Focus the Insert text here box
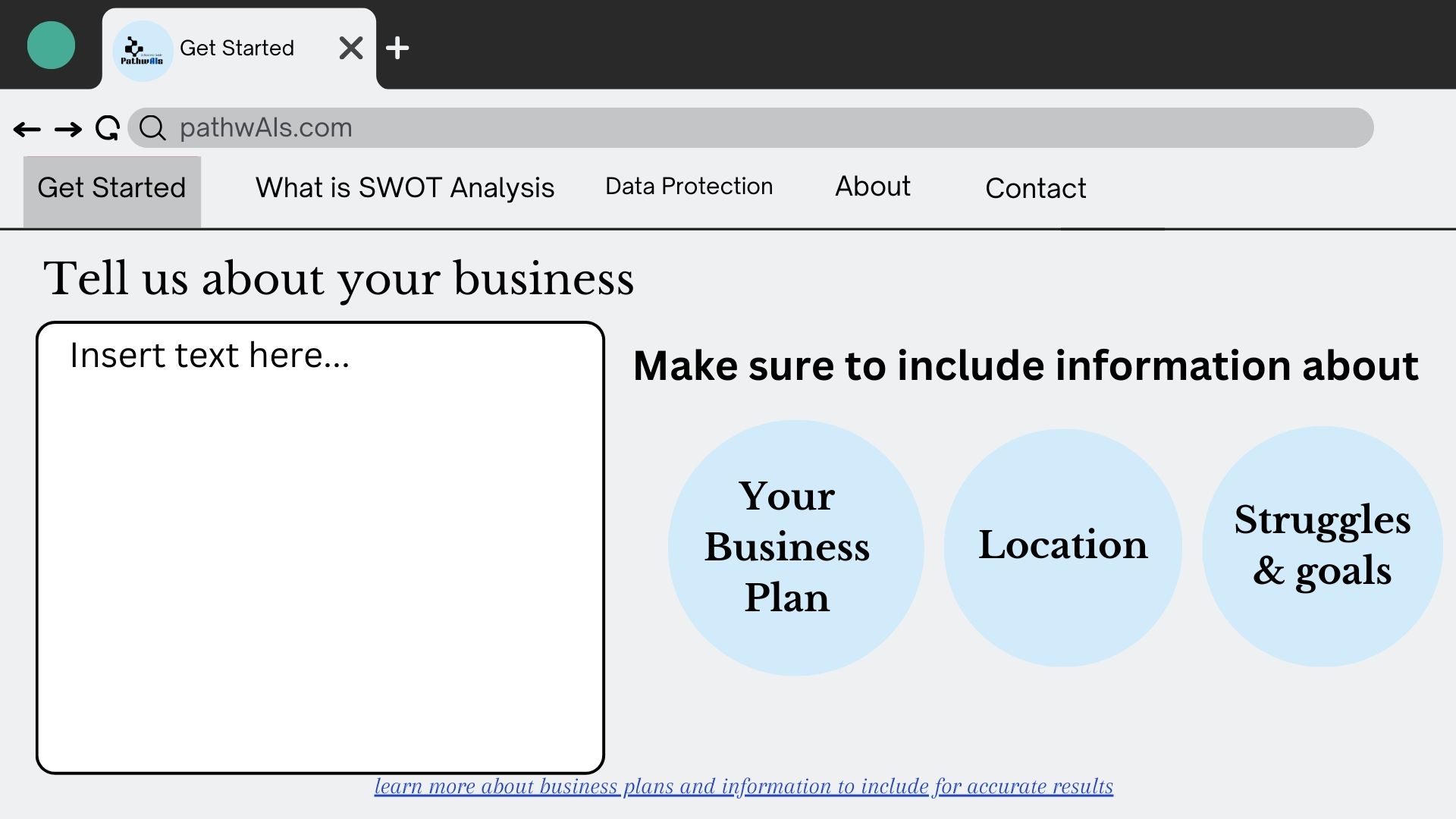 (320, 548)
